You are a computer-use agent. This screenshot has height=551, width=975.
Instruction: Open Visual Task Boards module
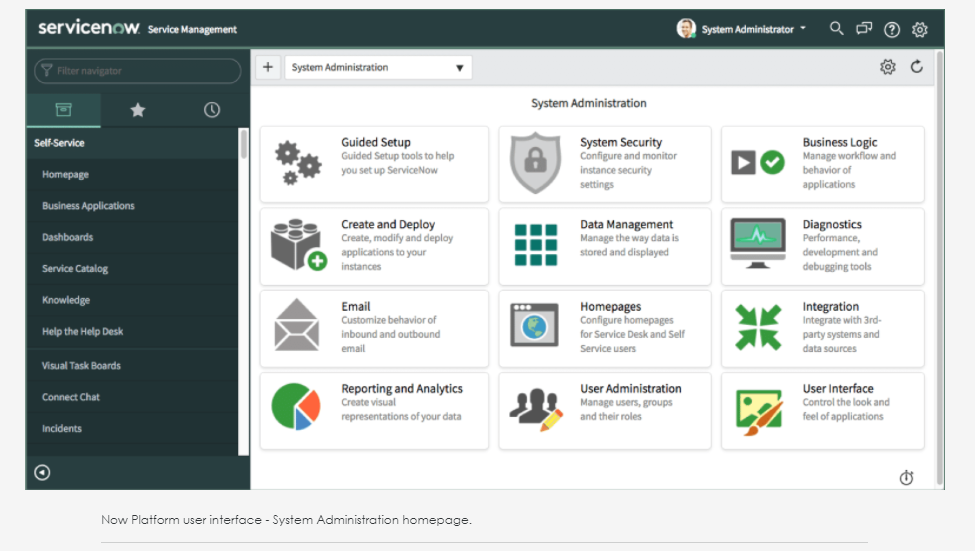pos(81,366)
